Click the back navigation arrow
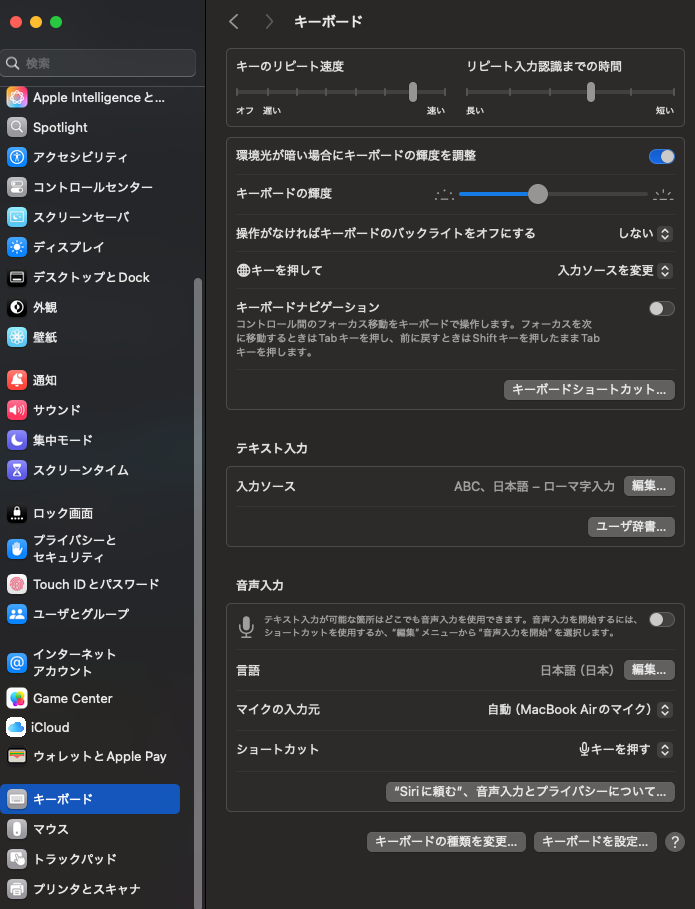Screen dimensions: 695x909 [234, 22]
